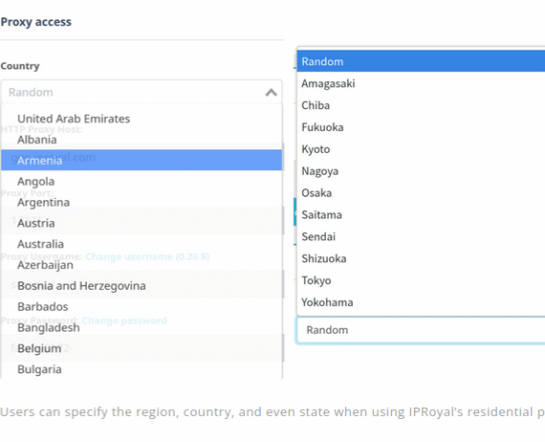Open the city Random select box
This screenshot has width=545, height=442.
[x=421, y=330]
